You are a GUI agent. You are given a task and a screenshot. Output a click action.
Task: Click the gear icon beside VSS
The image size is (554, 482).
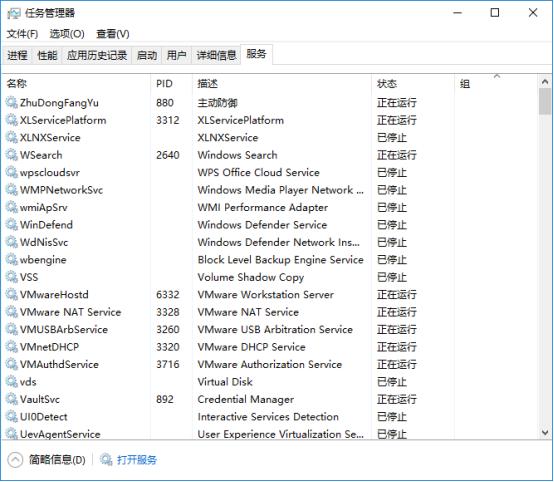(11, 277)
